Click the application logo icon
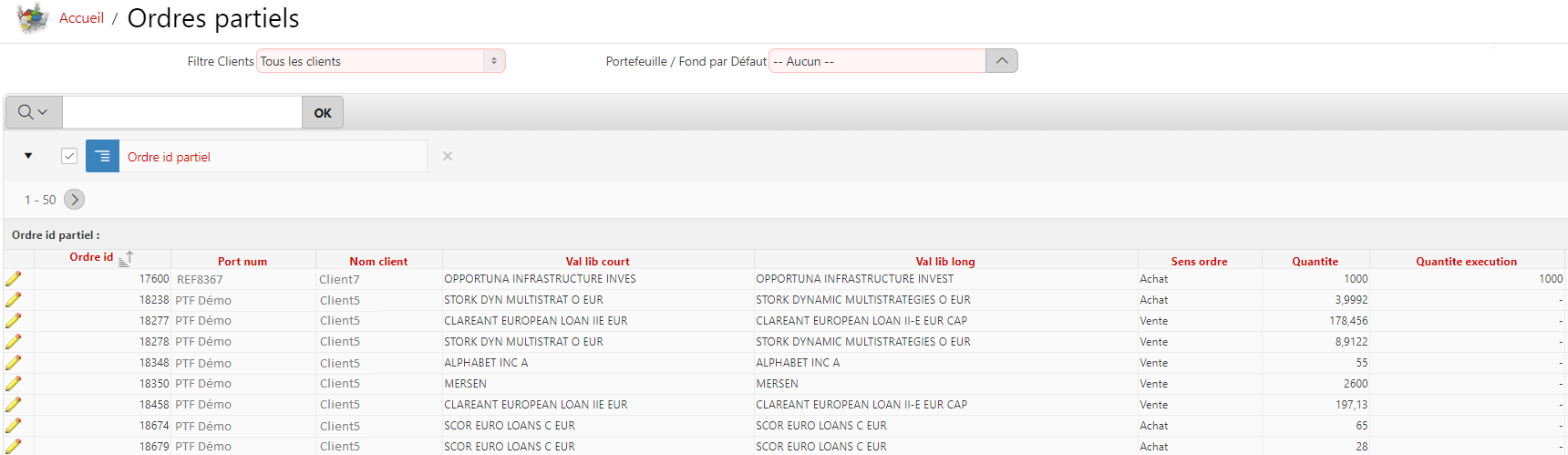Image resolution: width=1568 pixels, height=455 pixels. click(x=33, y=18)
